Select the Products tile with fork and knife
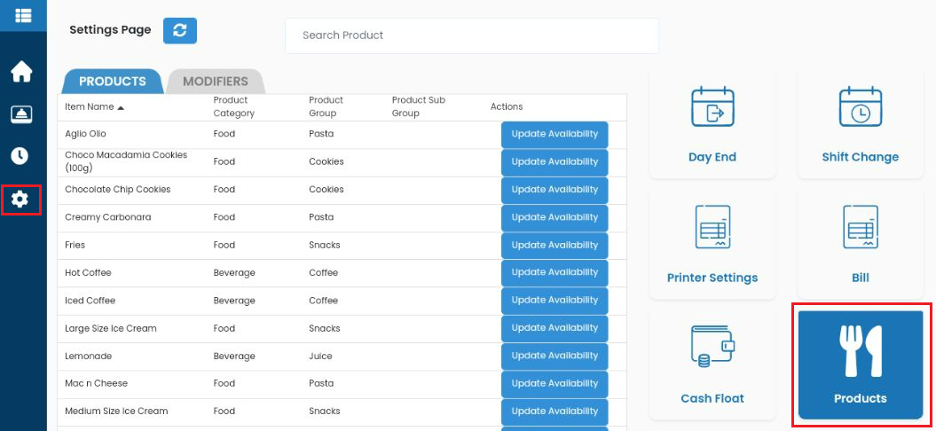936x432 pixels. click(860, 365)
